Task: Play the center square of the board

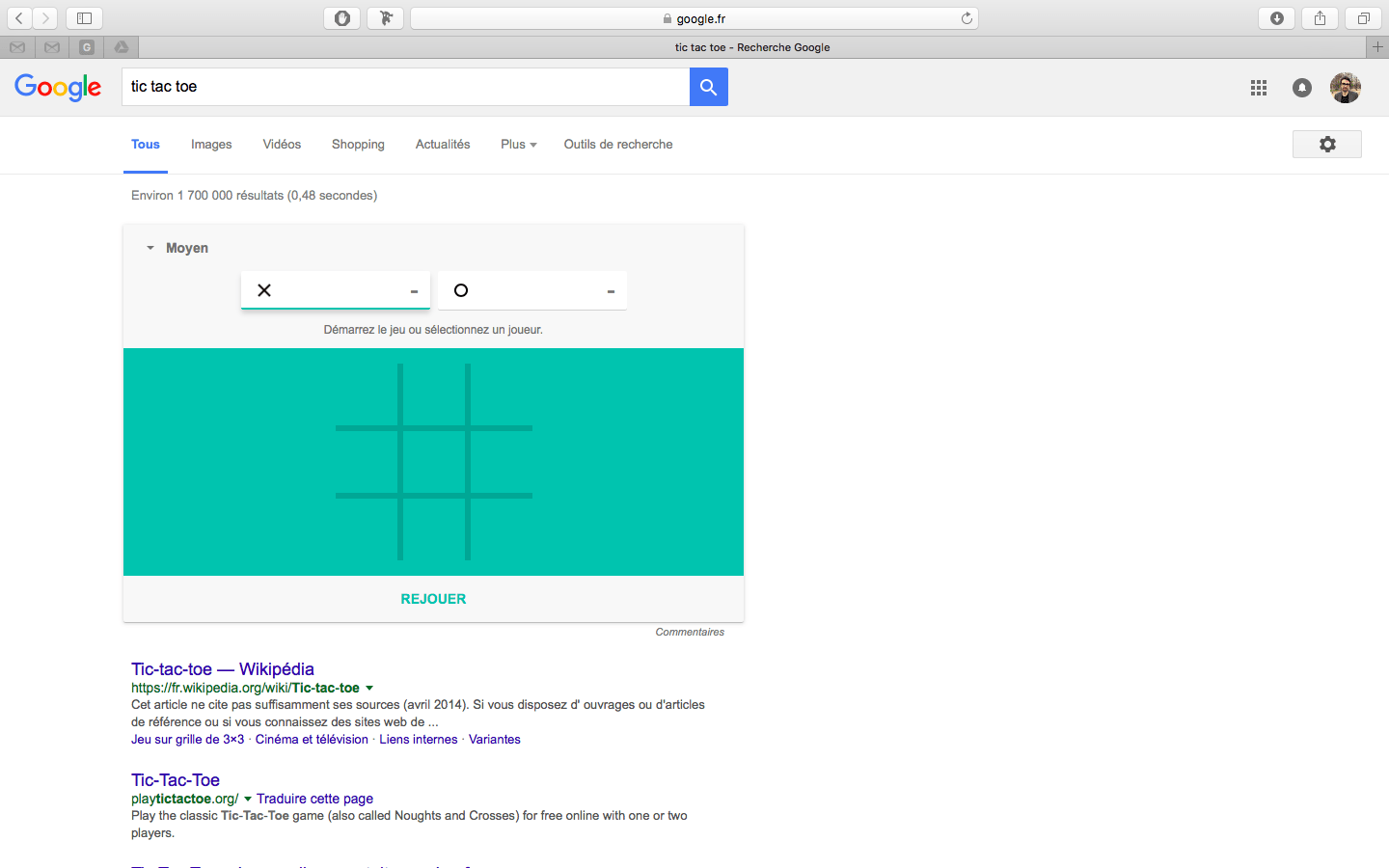Action: pos(434,462)
